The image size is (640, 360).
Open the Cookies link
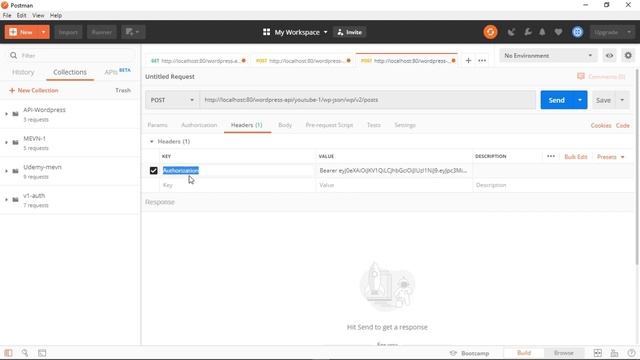[x=601, y=125]
